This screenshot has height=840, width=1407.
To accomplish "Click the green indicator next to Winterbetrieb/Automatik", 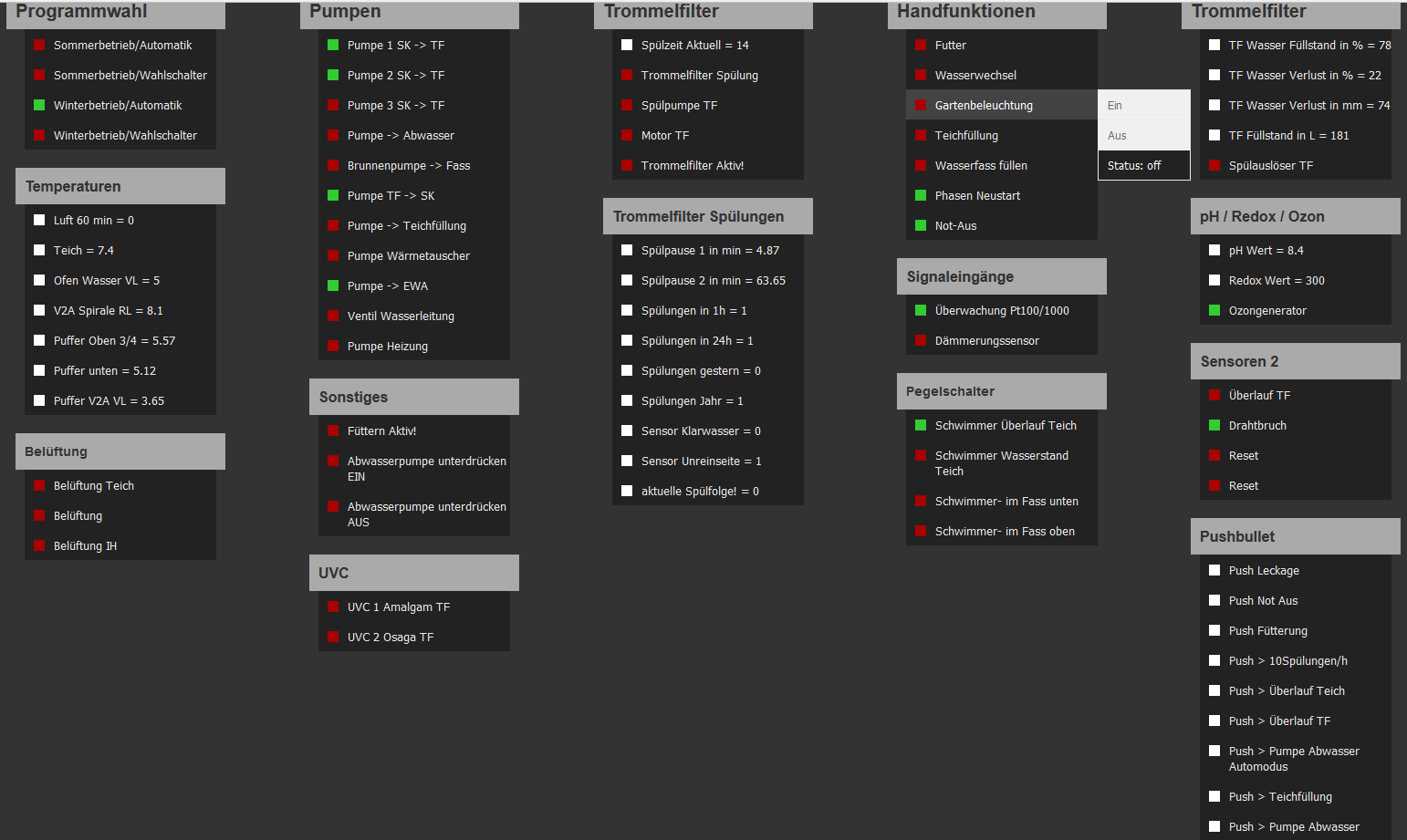I will pyautogui.click(x=39, y=106).
